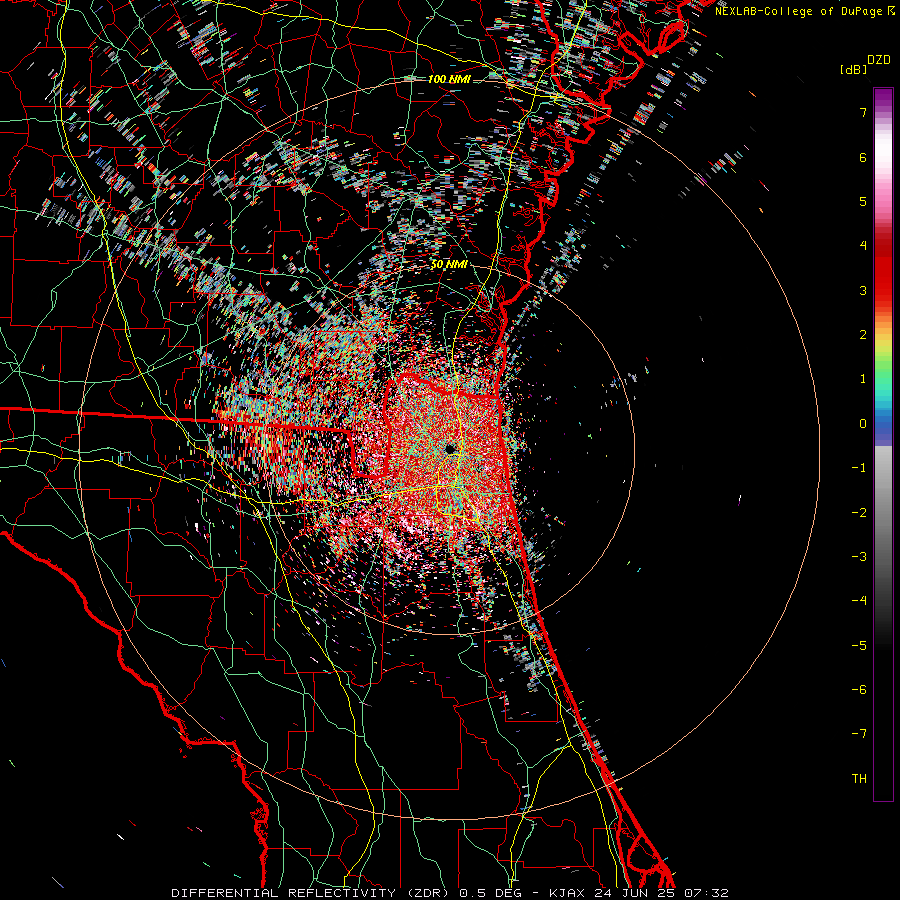Screen dimensions: 900x900
Task: Click the 6 dB label on color scale
Action: (x=863, y=157)
